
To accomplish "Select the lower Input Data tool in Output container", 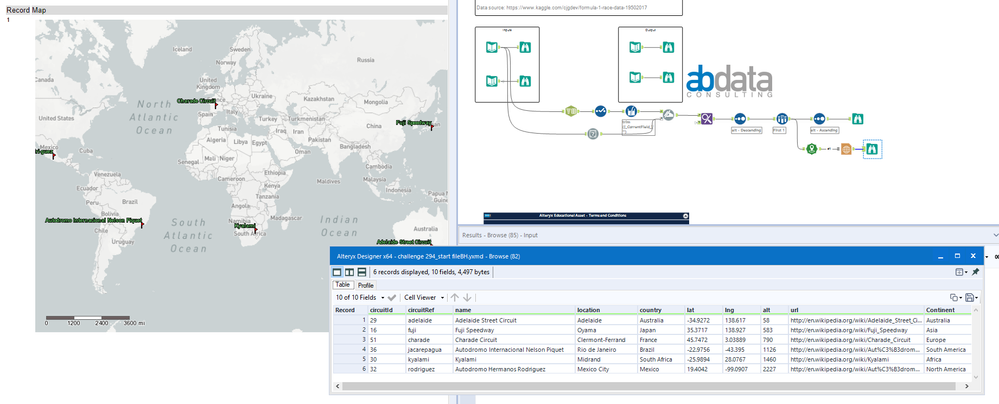I will (635, 77).
